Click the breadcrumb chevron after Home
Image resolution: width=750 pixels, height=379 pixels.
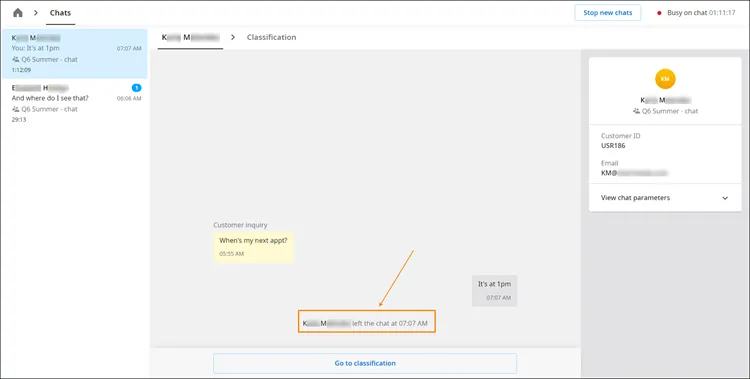tap(36, 13)
